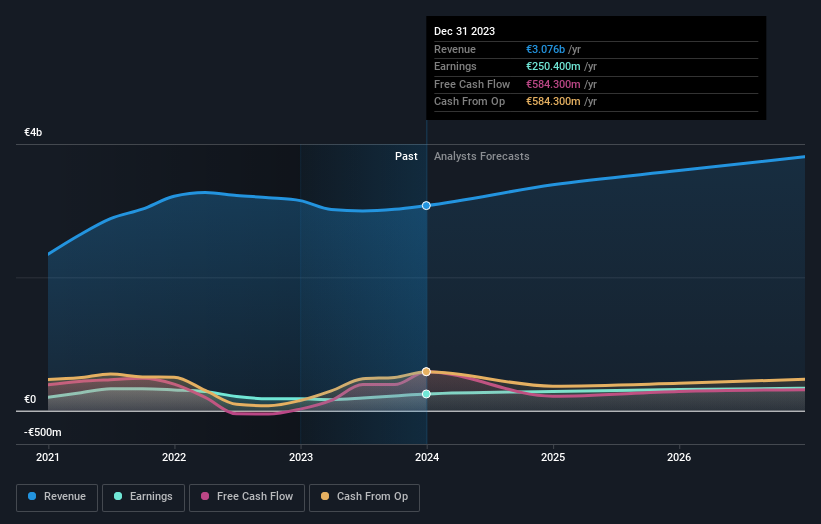Click the Dec 31 2023 tooltip date
The height and width of the screenshot is (524, 821).
coord(464,31)
